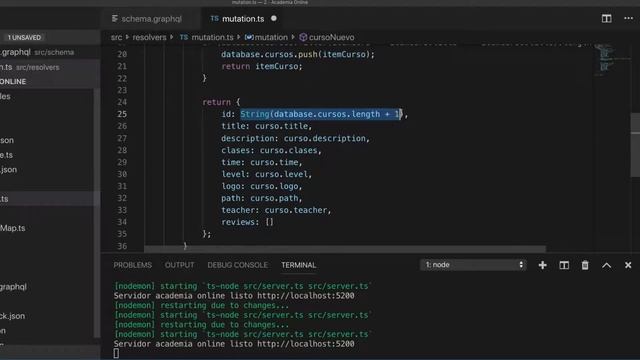Click the mutation.ts breadcrumb segment
This screenshot has height=360, width=640.
point(212,37)
